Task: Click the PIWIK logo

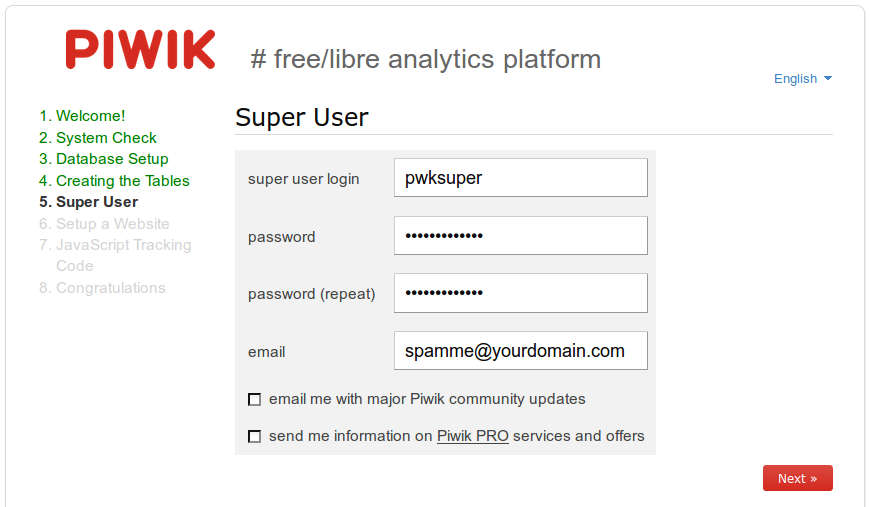Action: pos(140,49)
